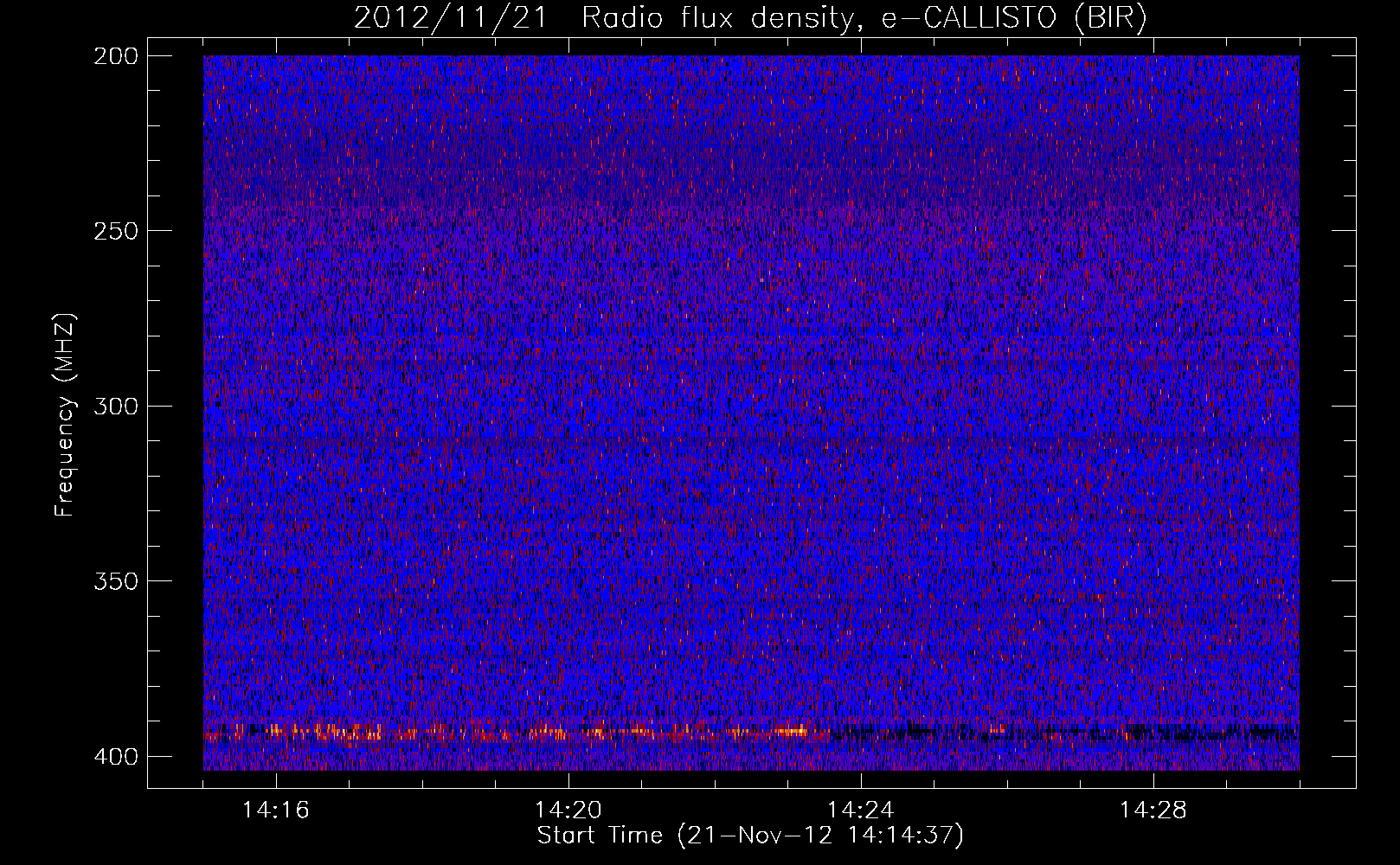Click the 'Frequency (MHZ)' axis label

[64, 414]
